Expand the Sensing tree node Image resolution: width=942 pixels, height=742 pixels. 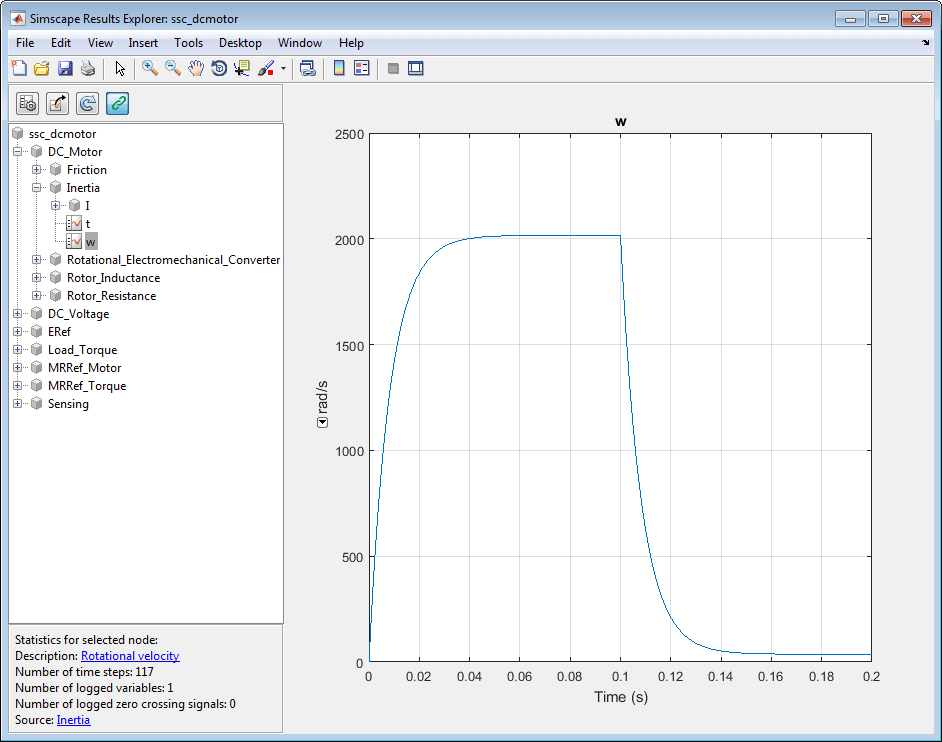click(x=18, y=404)
